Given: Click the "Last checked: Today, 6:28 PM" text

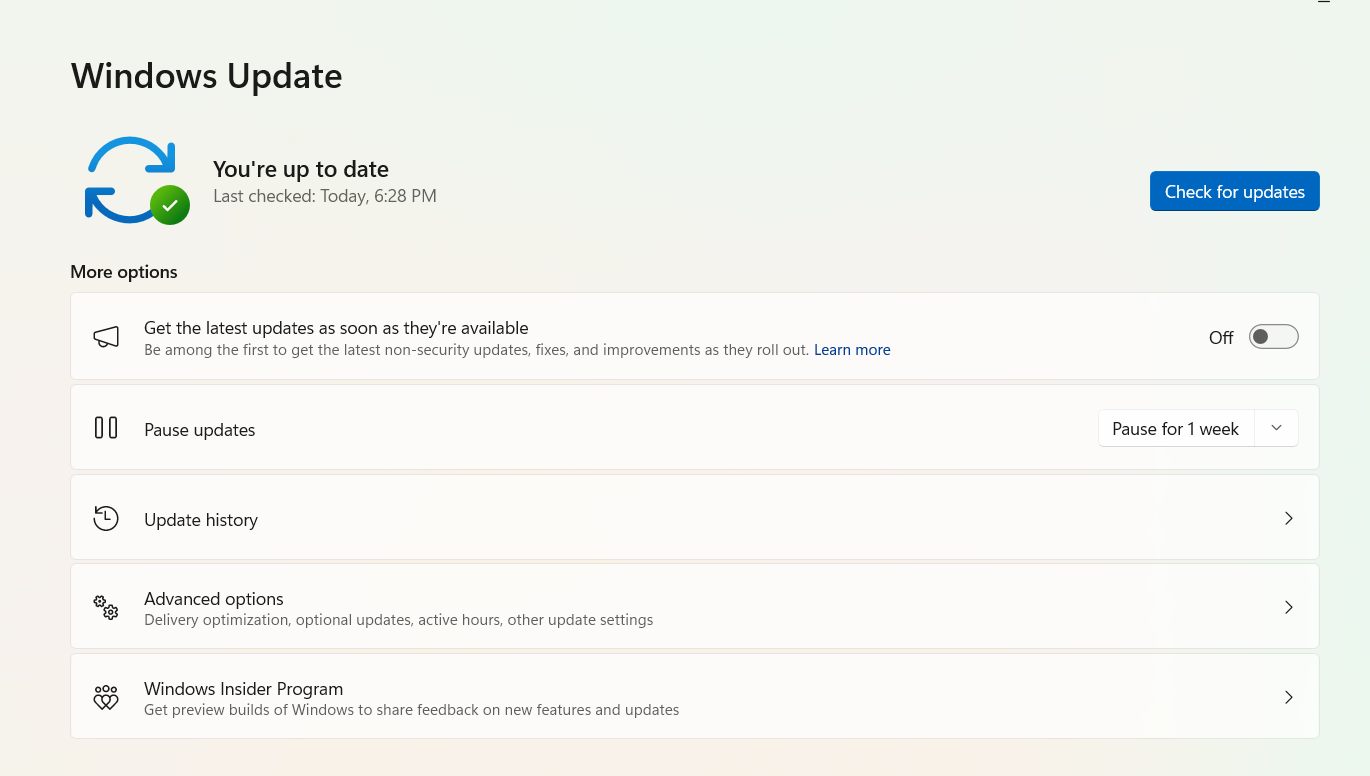Looking at the screenshot, I should (x=325, y=196).
